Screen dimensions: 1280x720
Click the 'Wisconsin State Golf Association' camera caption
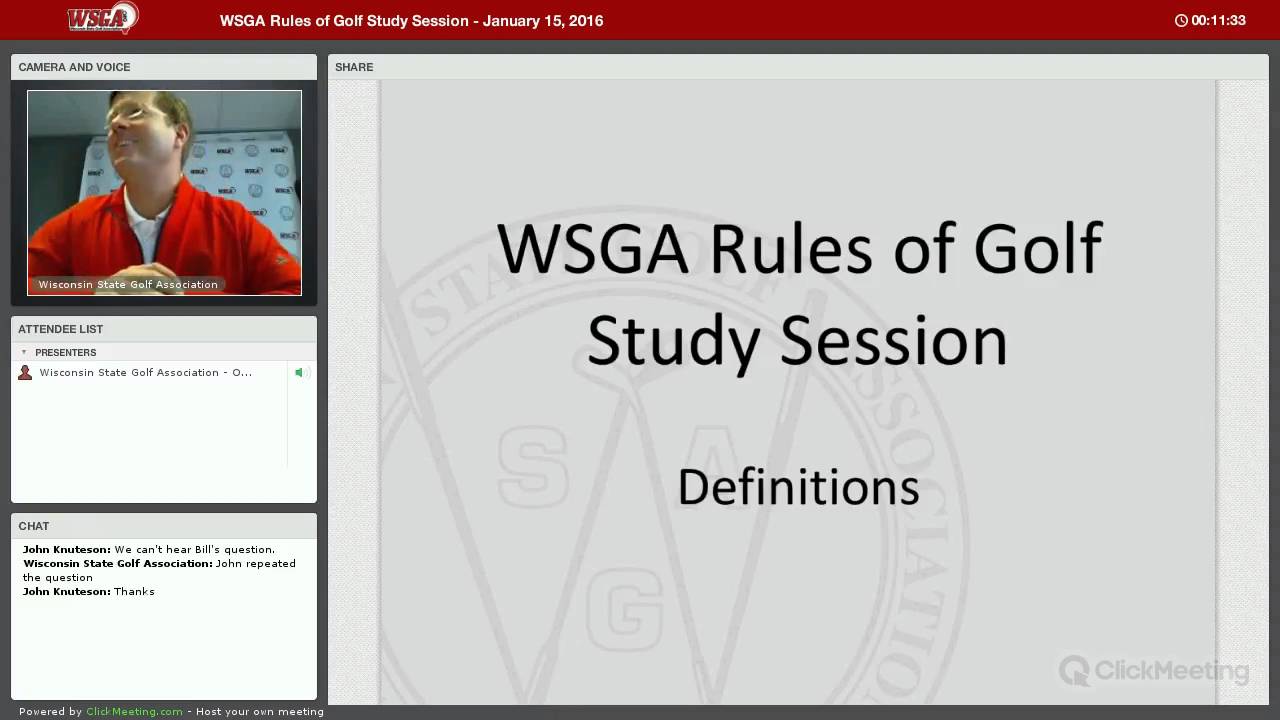point(128,285)
